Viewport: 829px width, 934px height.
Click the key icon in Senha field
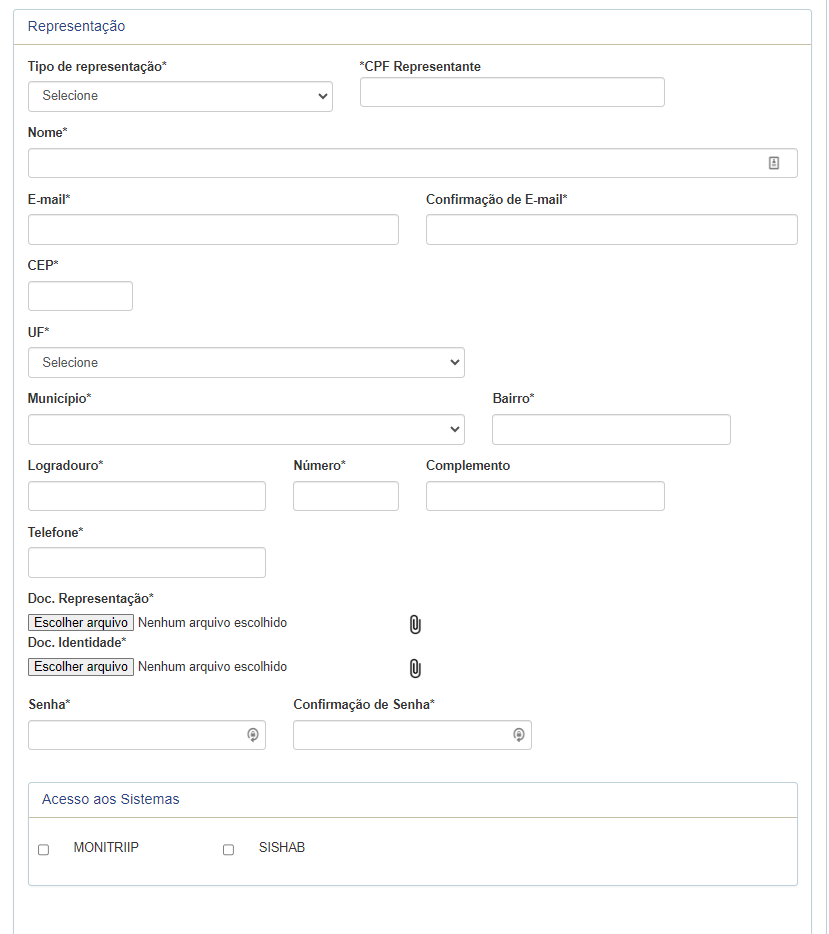(x=253, y=735)
